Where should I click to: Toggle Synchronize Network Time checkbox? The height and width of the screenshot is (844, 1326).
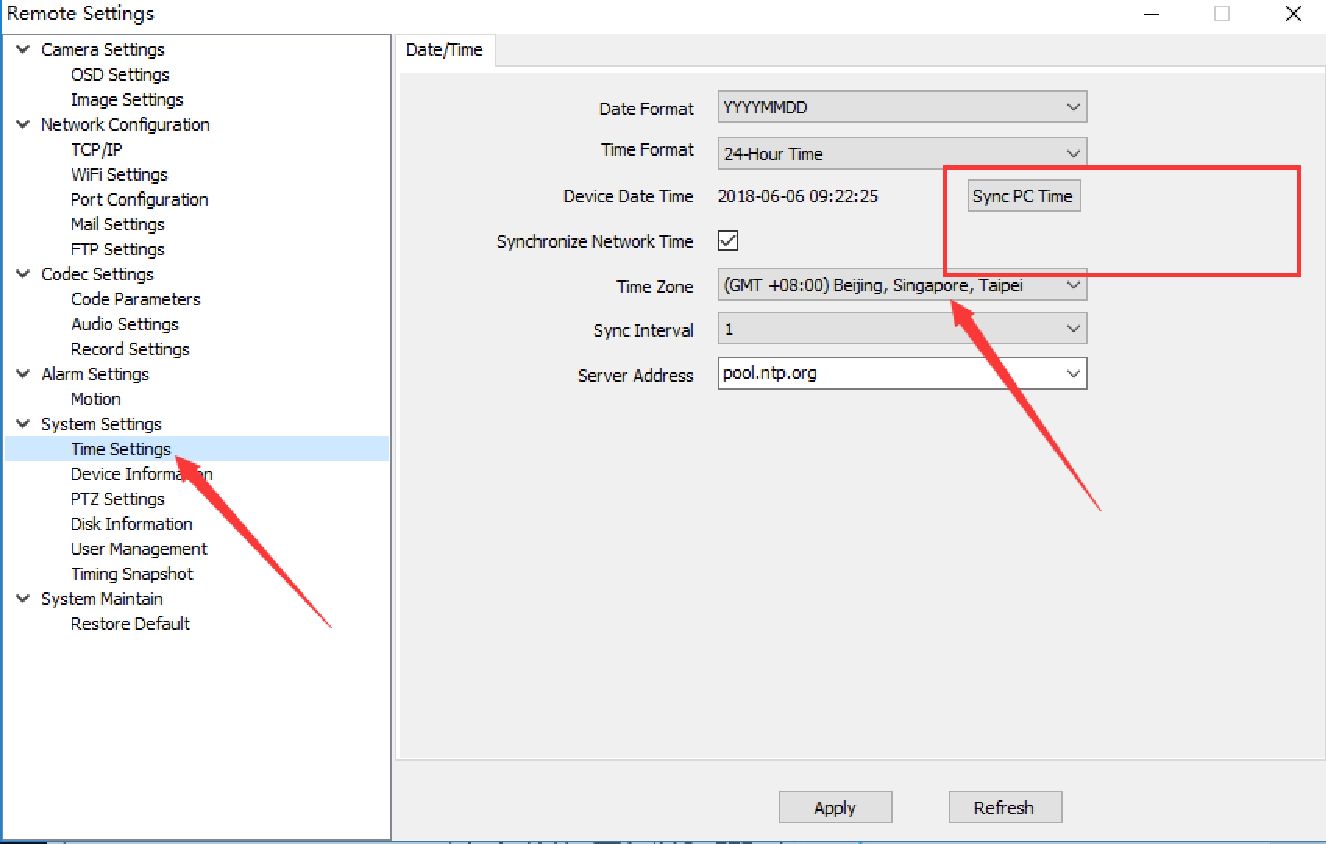click(x=728, y=241)
